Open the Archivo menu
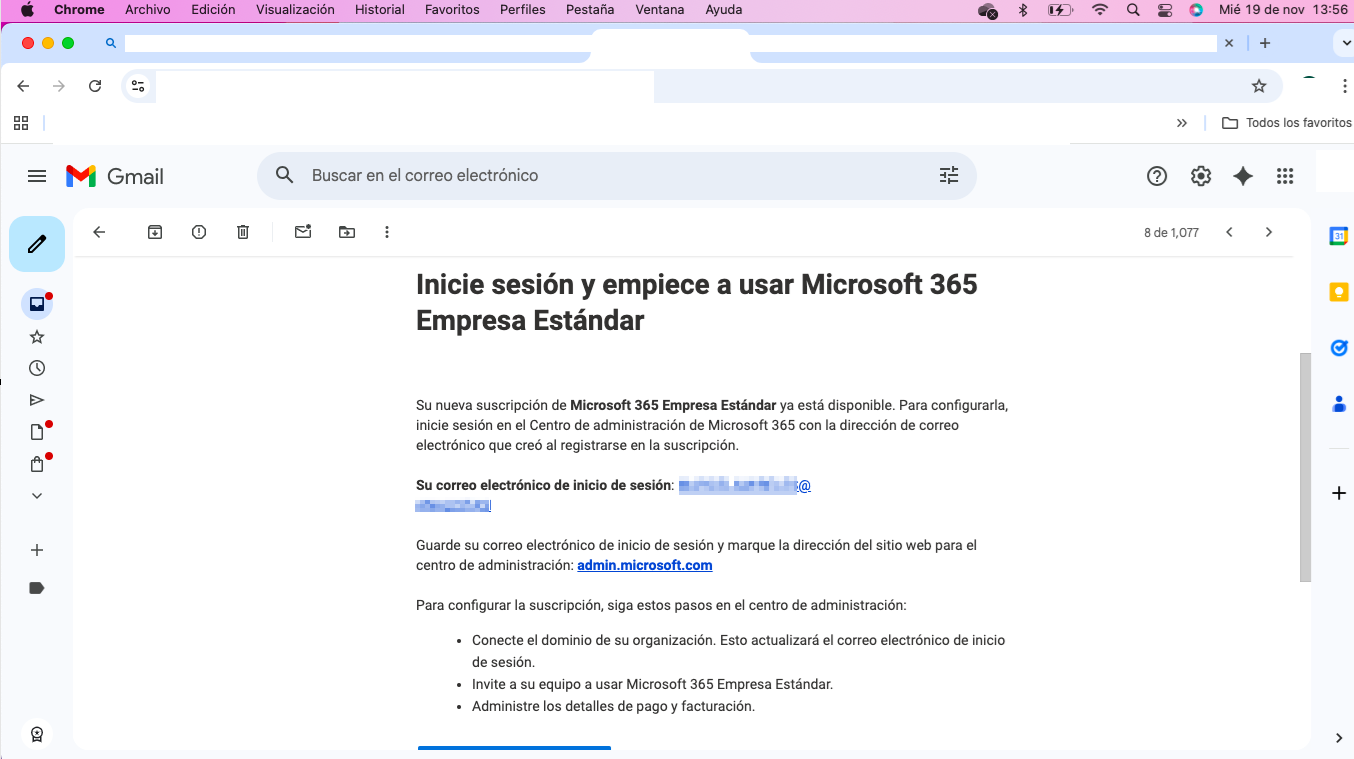 coord(148,9)
